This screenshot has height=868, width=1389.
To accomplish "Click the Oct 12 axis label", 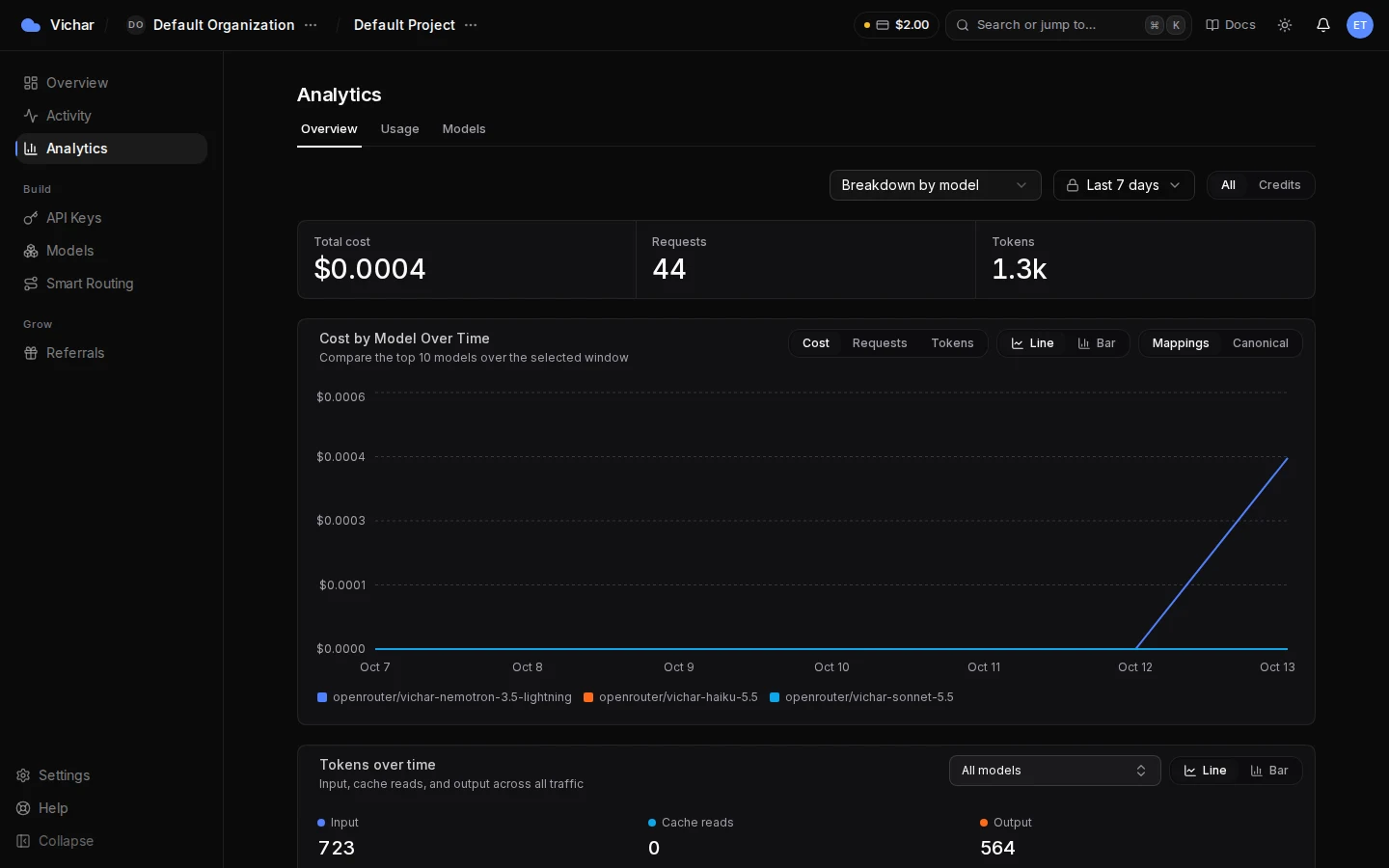I will (1135, 667).
